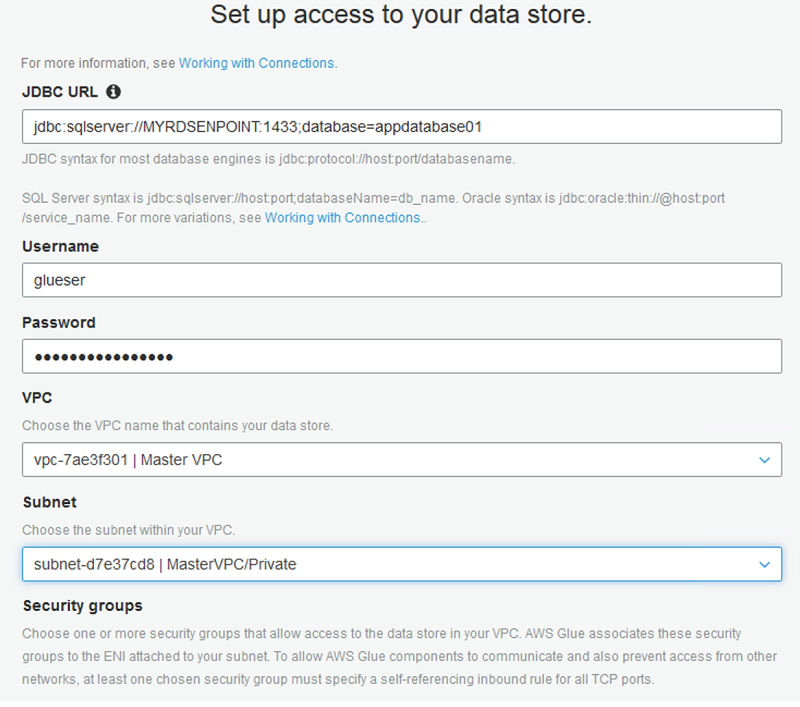Focus the JDBC URL input field
Image resolution: width=800 pixels, height=707 pixels.
point(402,127)
